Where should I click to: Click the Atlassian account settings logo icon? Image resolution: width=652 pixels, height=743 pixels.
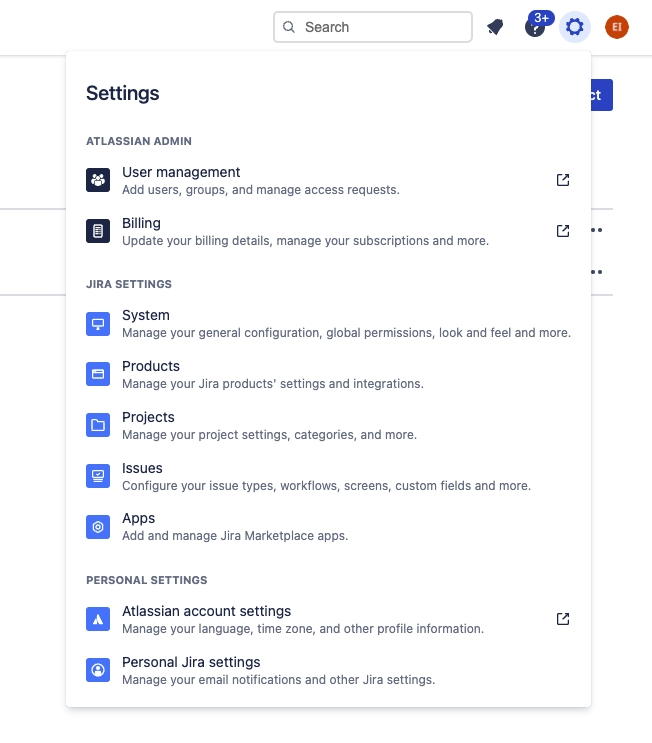click(x=98, y=619)
